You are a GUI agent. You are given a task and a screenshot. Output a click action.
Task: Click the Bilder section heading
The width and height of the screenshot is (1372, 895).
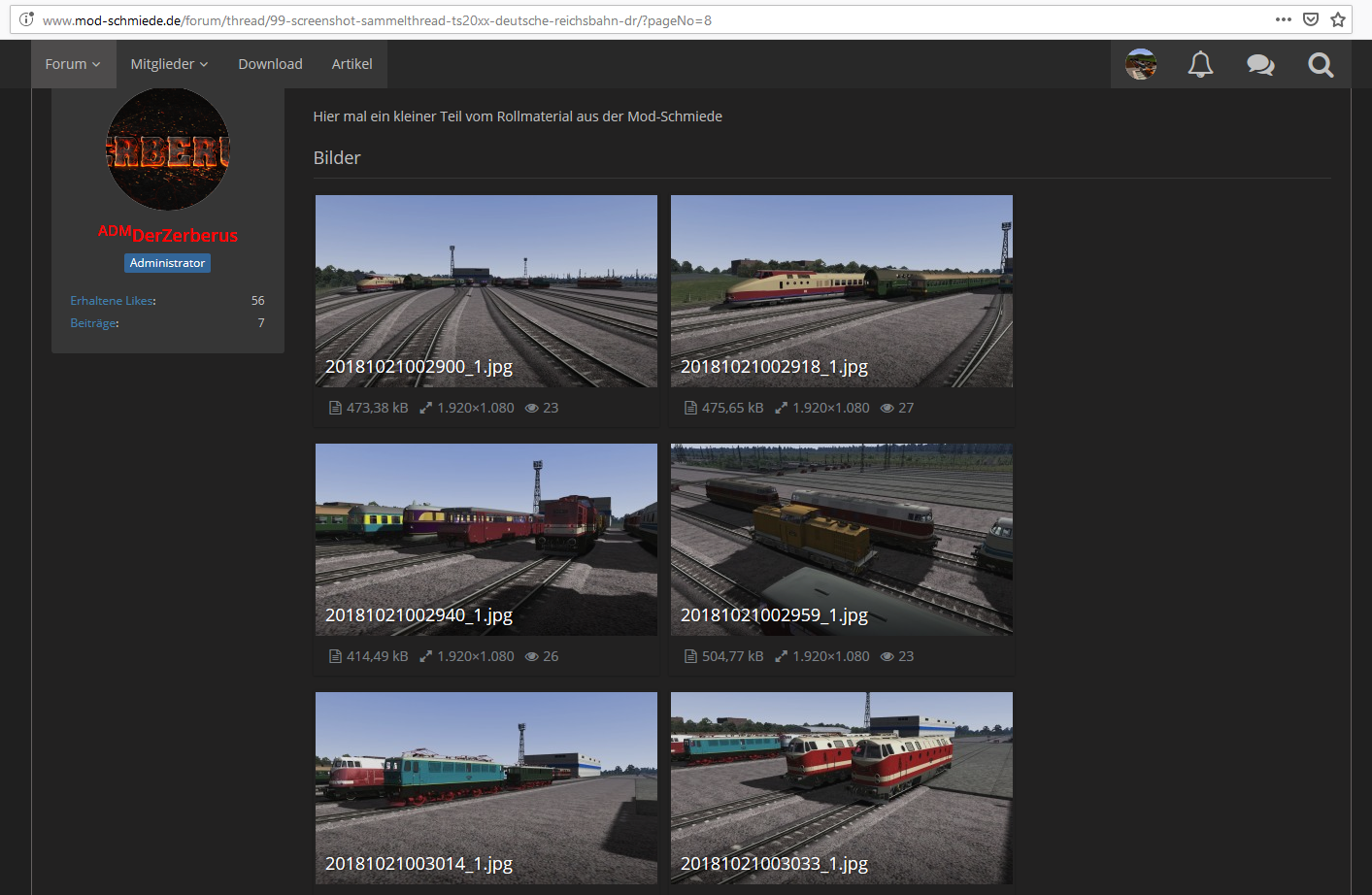pyautogui.click(x=337, y=158)
